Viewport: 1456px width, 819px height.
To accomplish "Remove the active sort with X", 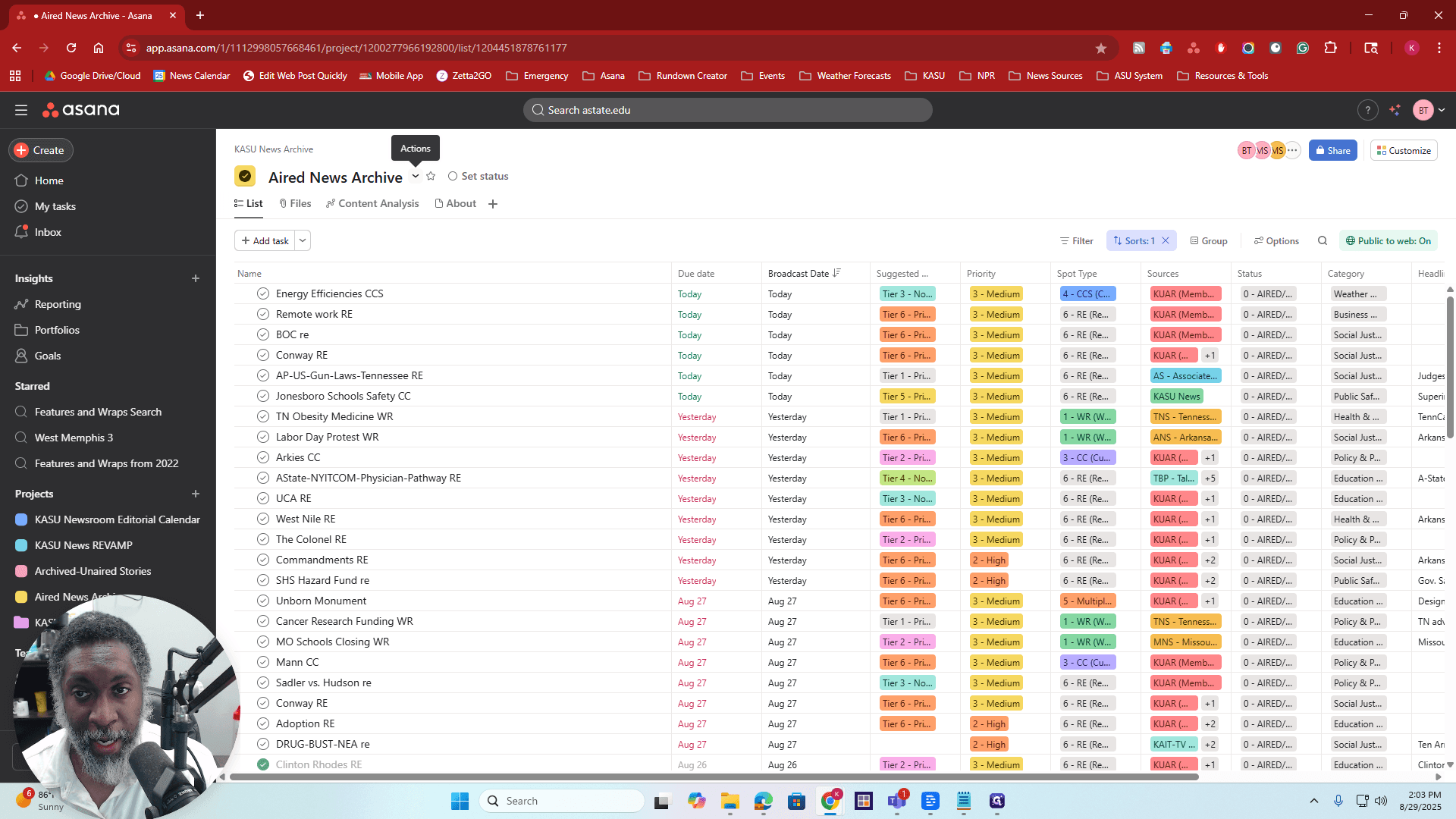I will 1166,240.
